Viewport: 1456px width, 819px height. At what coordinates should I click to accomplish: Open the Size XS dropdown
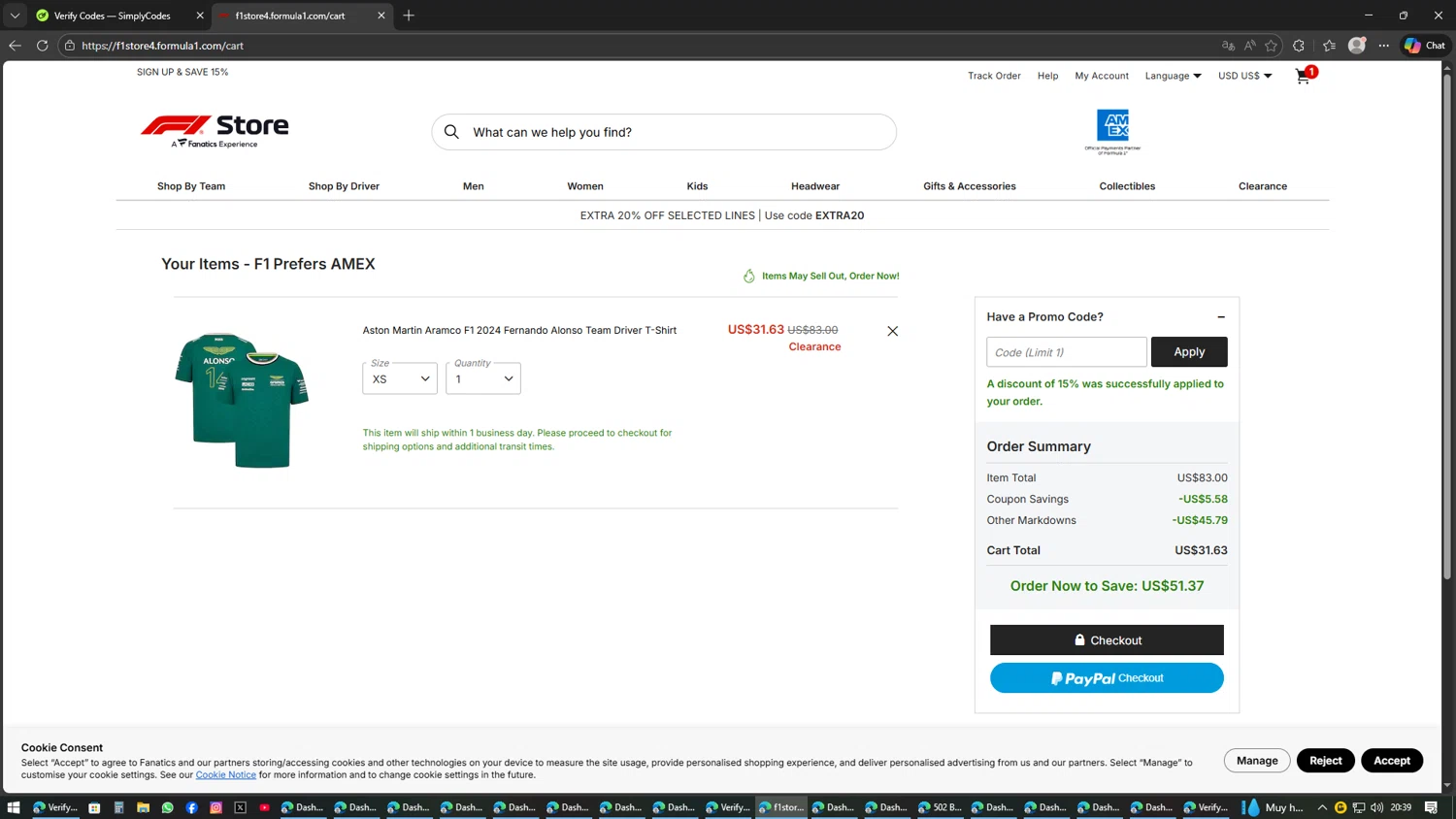400,378
